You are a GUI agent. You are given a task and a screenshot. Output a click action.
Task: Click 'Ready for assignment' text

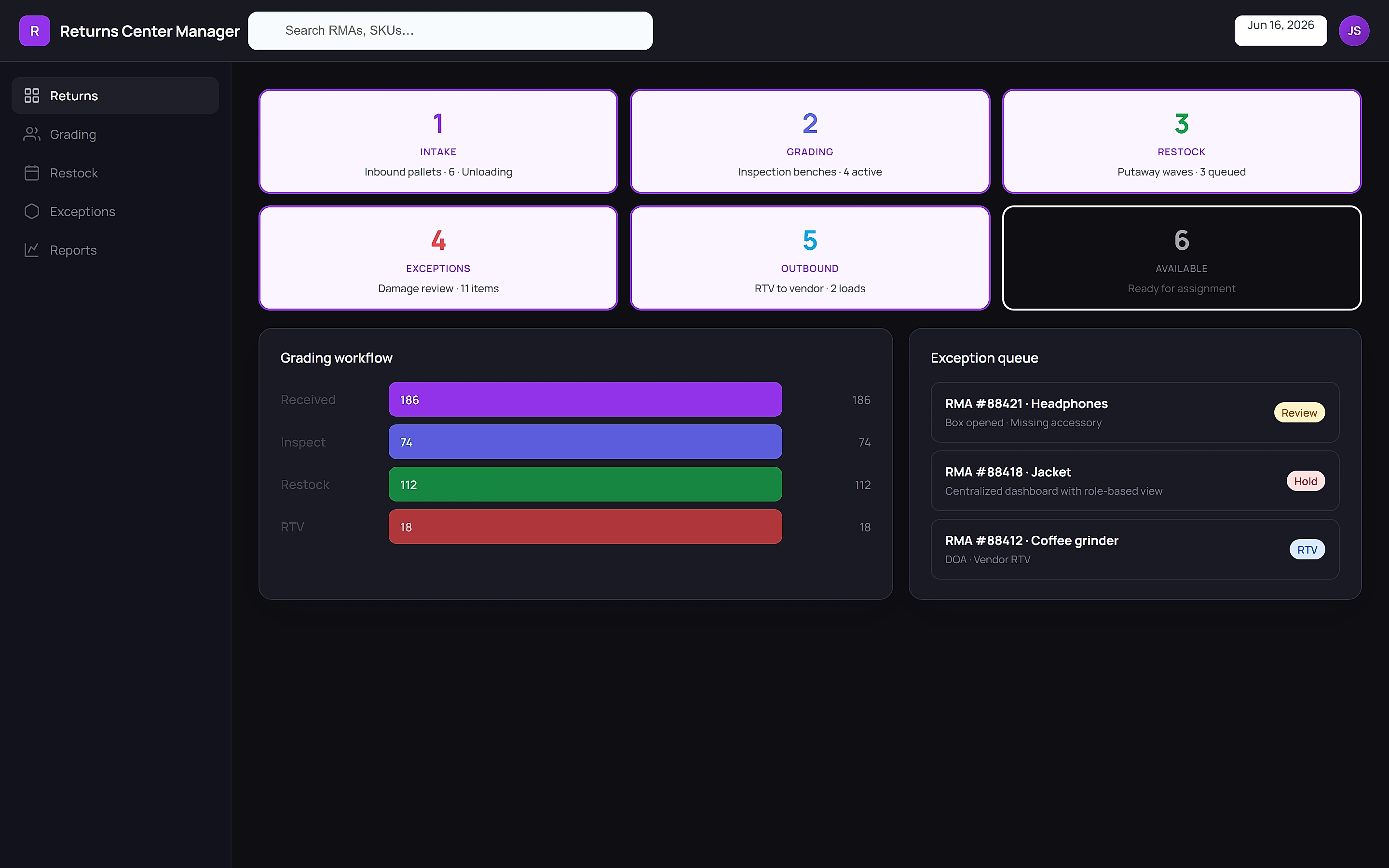tap(1181, 289)
